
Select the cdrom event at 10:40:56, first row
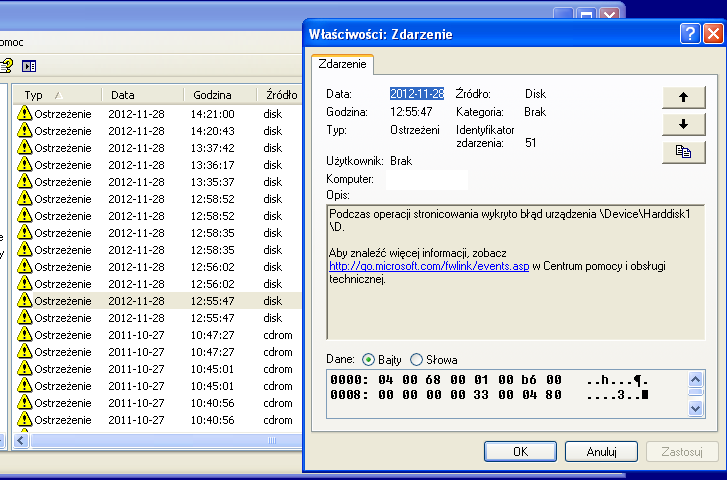158,403
